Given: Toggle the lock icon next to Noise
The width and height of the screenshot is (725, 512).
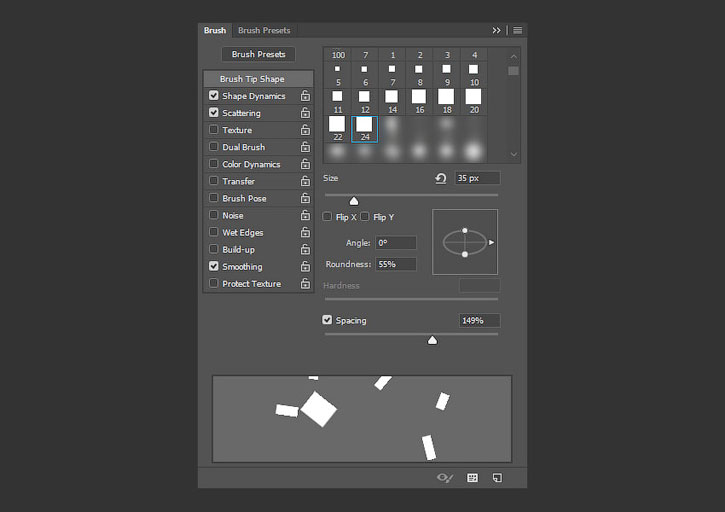Looking at the screenshot, I should (x=305, y=216).
